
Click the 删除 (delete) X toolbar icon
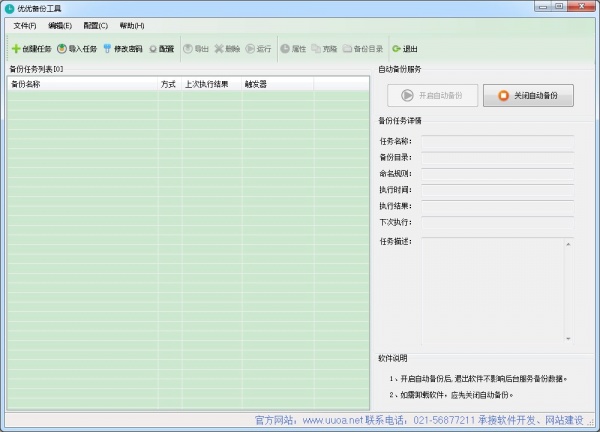coord(218,49)
